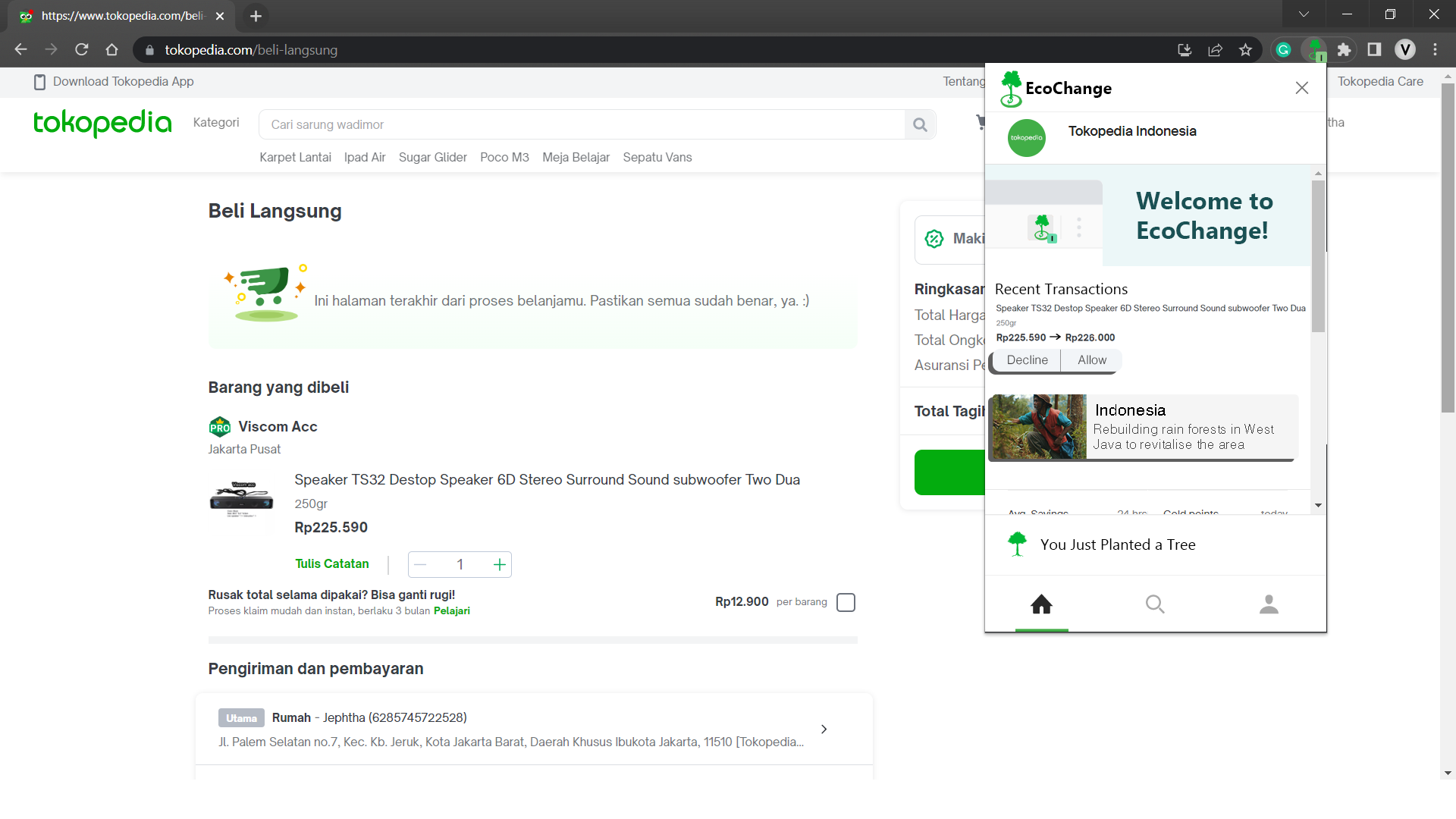Open the browser home page

pos(112,50)
